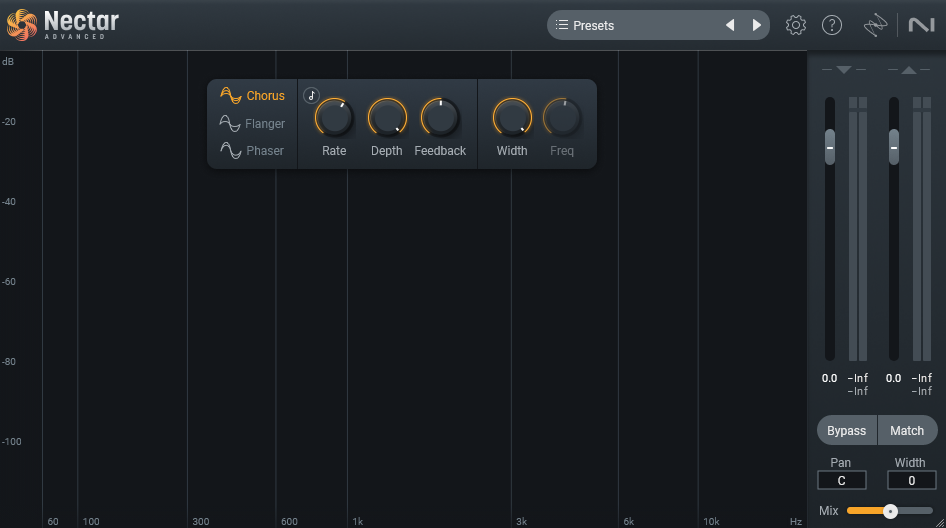The height and width of the screenshot is (528, 946).
Task: Click the resize grip in corner
Action: pyautogui.click(x=940, y=523)
